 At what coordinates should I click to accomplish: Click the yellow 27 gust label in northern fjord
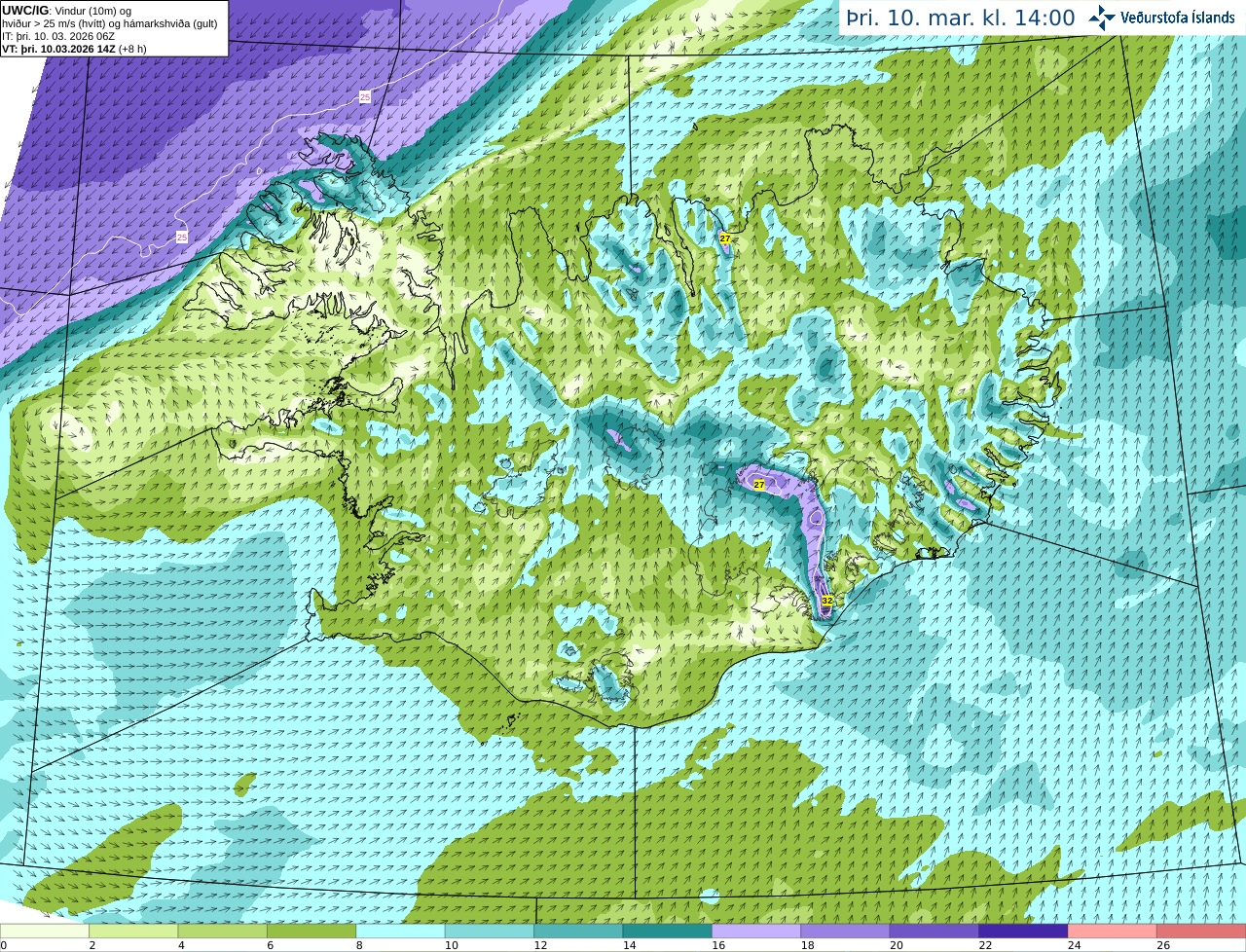coord(725,238)
